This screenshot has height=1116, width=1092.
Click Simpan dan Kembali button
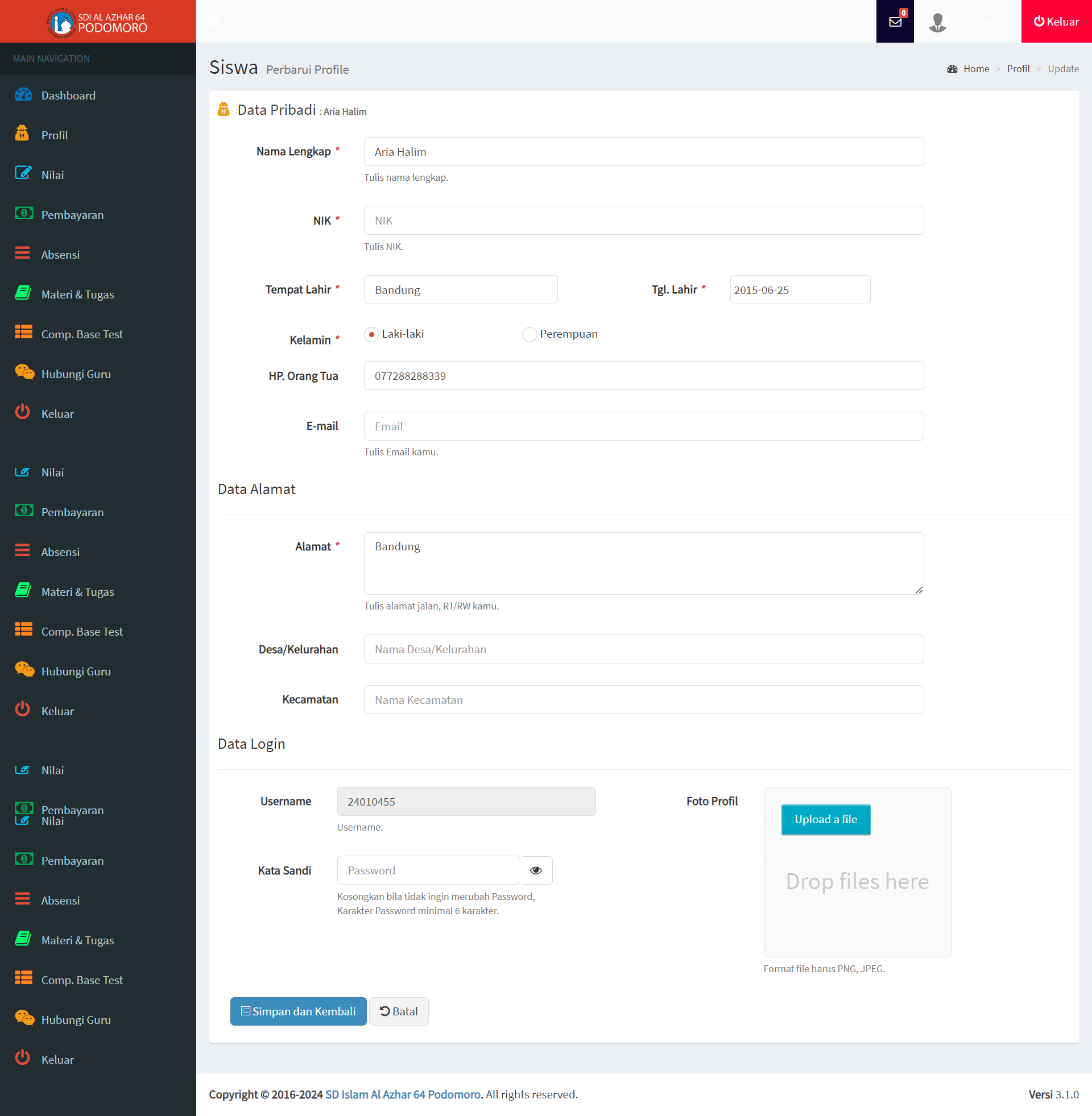click(298, 1011)
